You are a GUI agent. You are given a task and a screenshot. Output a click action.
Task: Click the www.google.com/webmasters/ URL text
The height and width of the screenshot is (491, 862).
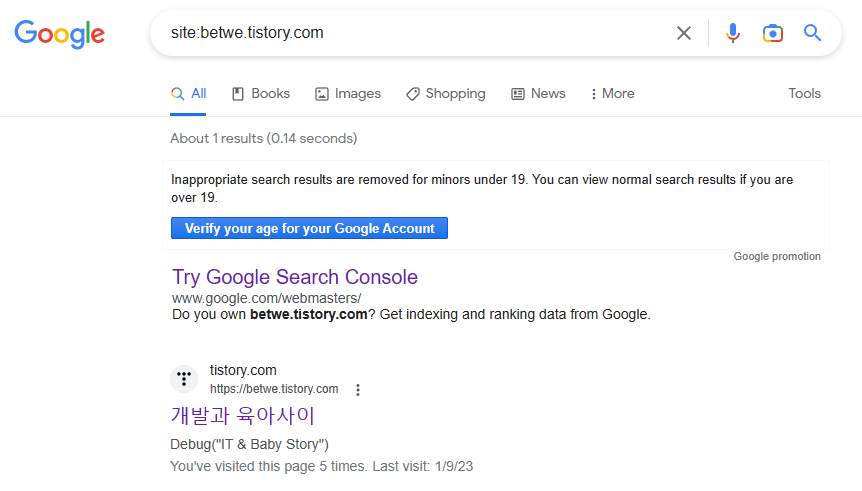[266, 298]
